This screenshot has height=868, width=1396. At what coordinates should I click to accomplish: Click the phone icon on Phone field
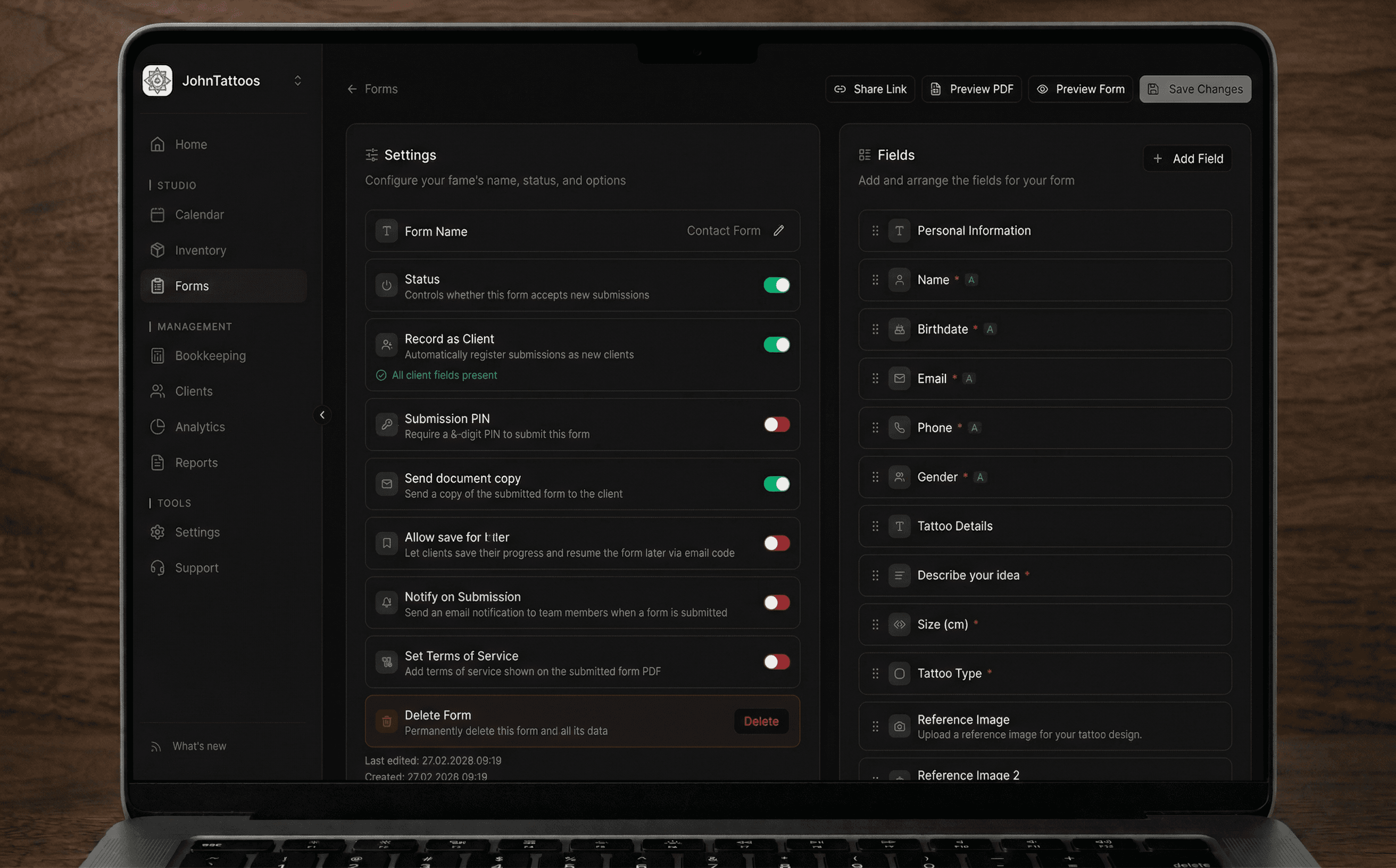pyautogui.click(x=899, y=428)
